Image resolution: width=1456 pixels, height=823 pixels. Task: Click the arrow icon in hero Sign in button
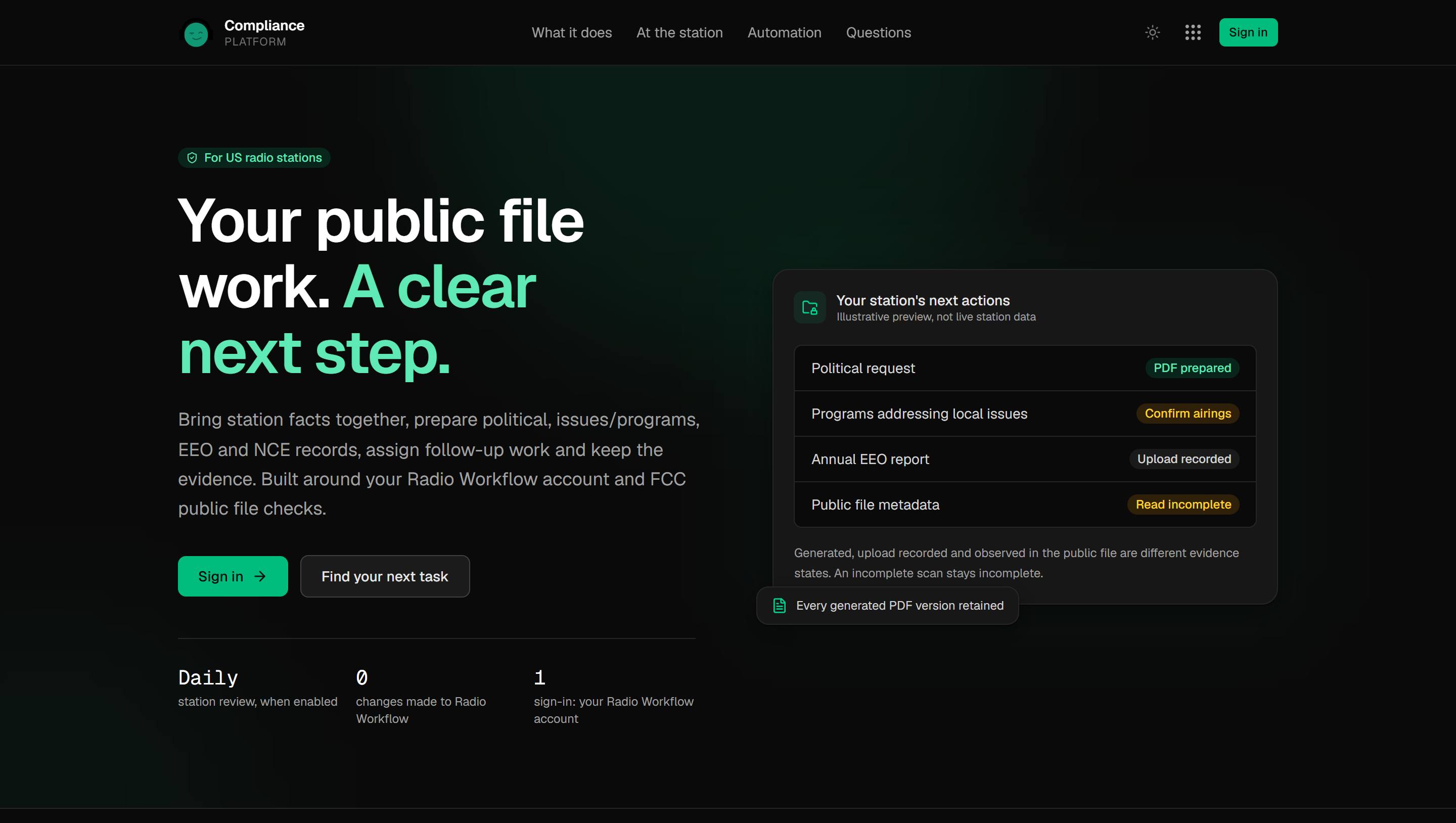tap(260, 576)
